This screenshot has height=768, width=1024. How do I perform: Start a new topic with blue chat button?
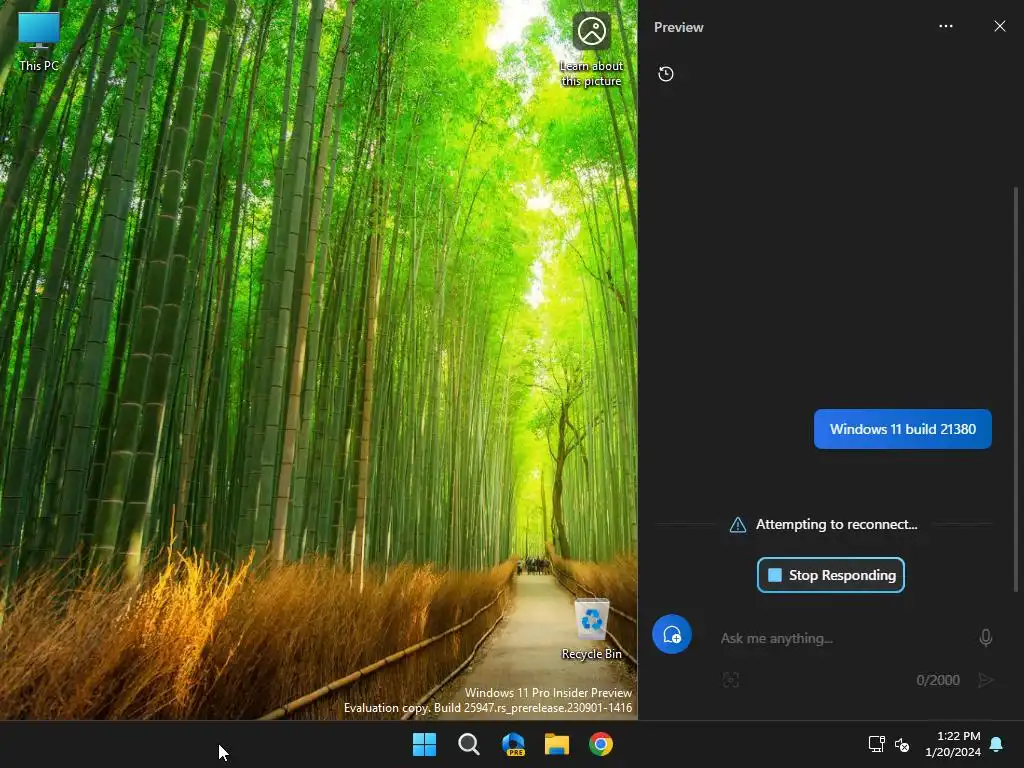(671, 634)
